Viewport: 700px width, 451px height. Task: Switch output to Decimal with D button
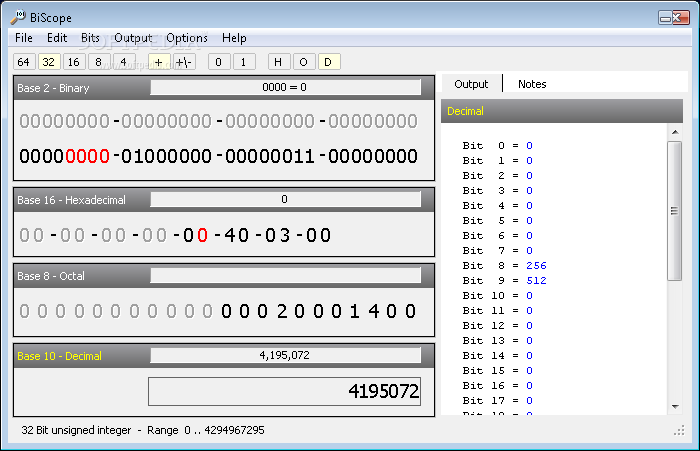click(329, 62)
